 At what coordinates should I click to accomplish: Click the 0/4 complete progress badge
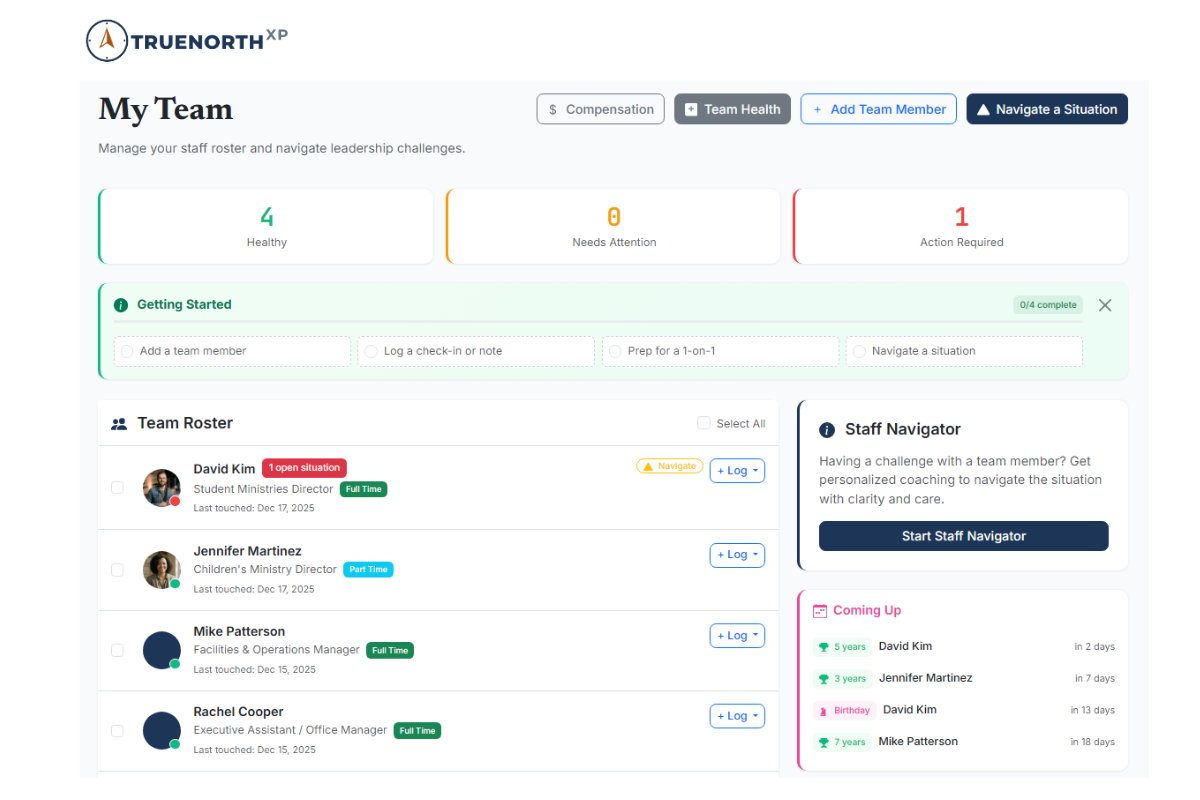tap(1048, 305)
